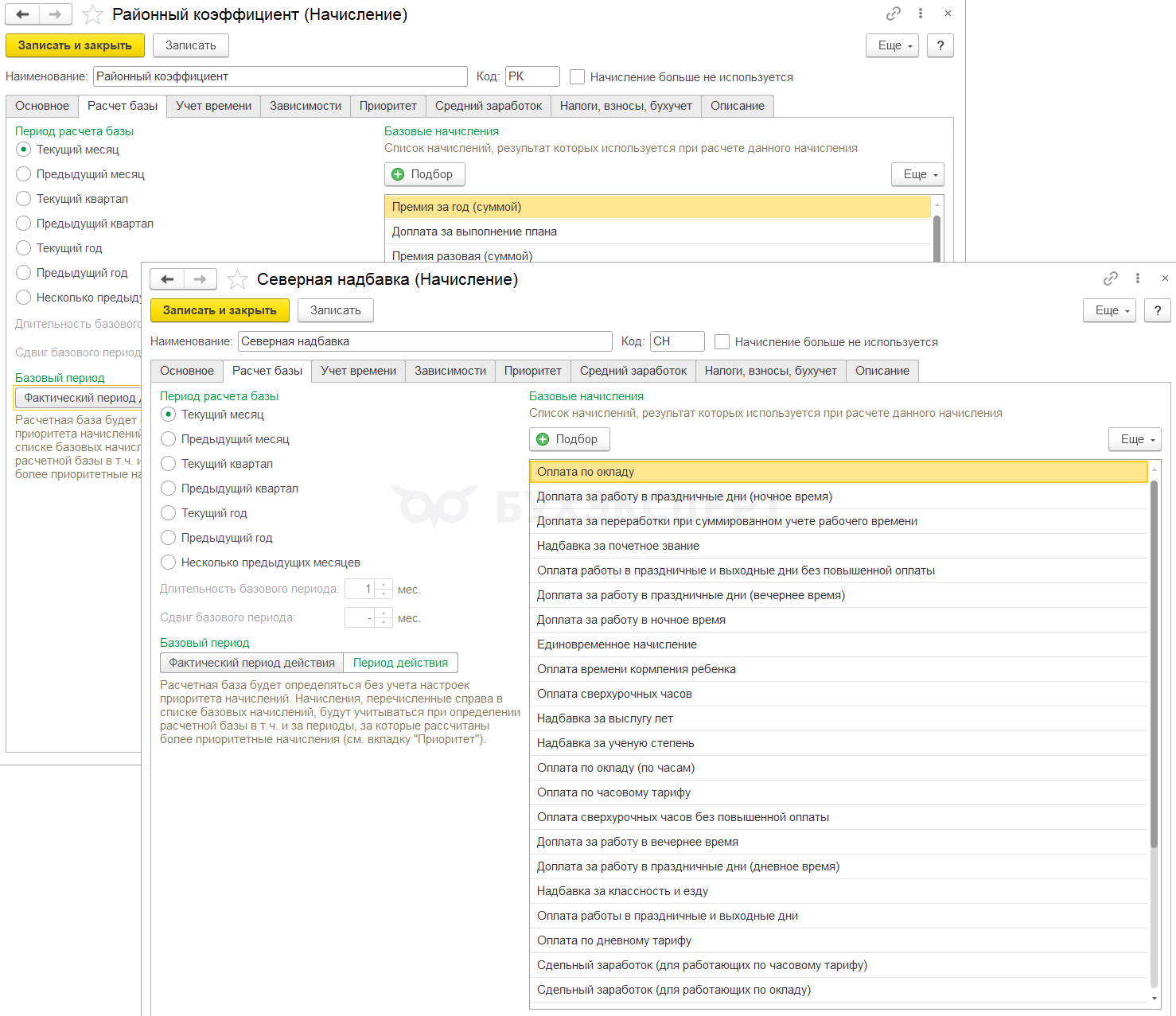The width and height of the screenshot is (1176, 1016).
Task: Open Еще dropdown in Районный коэффициент header
Action: (892, 45)
